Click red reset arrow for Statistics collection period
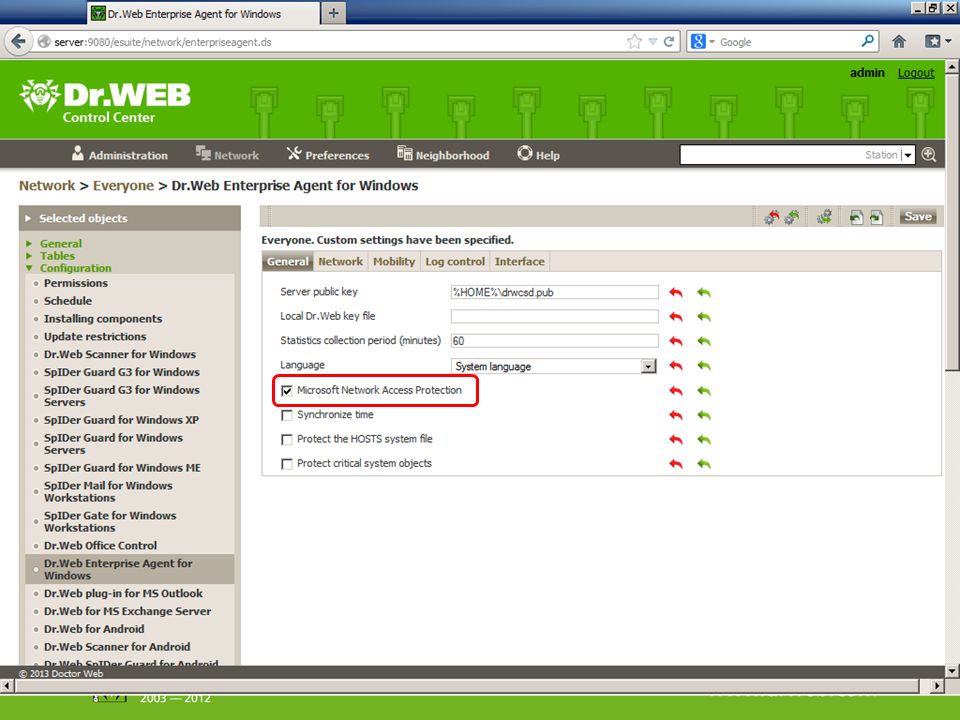The width and height of the screenshot is (960, 720). pos(676,341)
